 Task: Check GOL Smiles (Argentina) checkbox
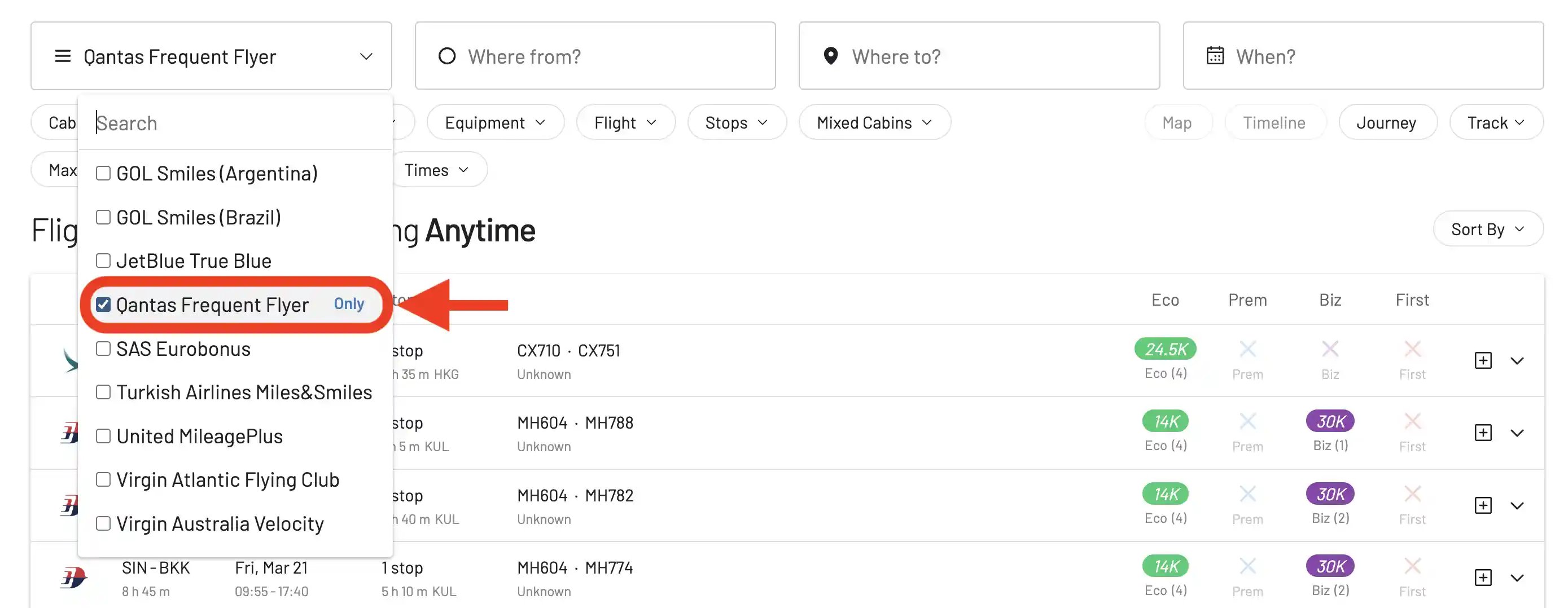pos(103,173)
